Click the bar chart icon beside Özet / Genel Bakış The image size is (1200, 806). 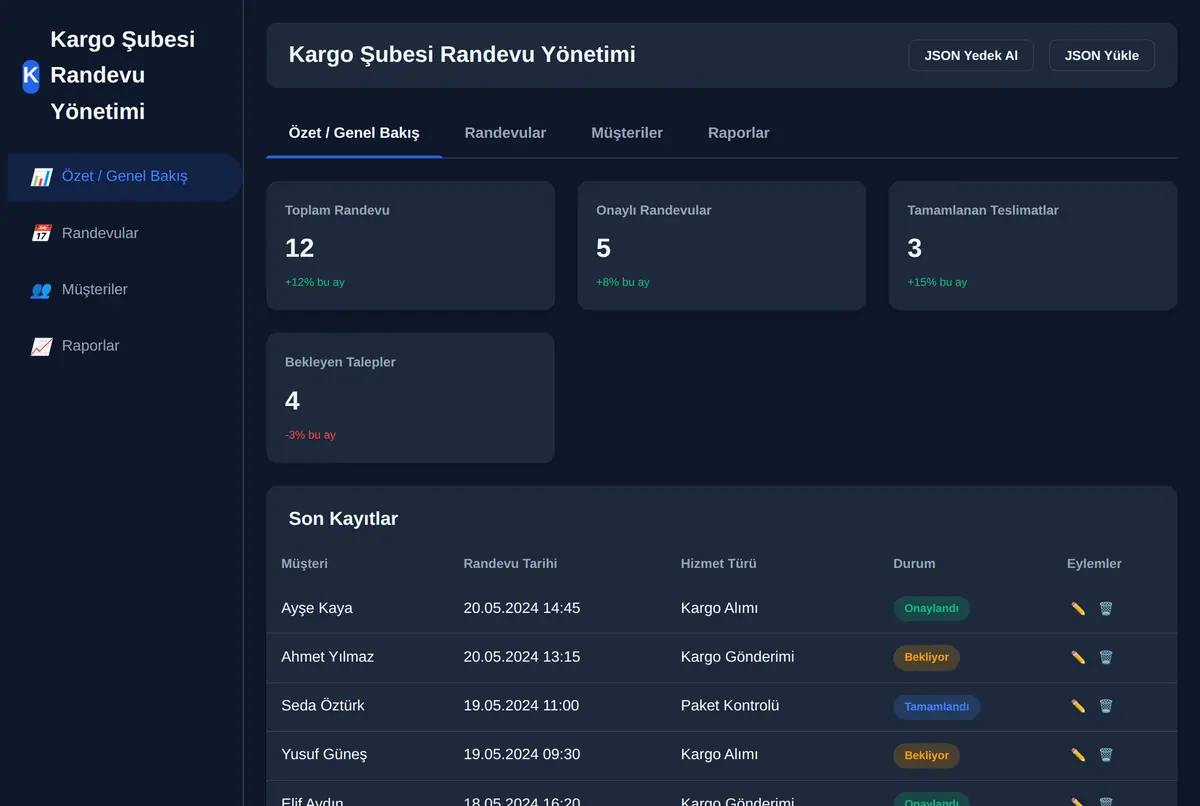coord(41,177)
